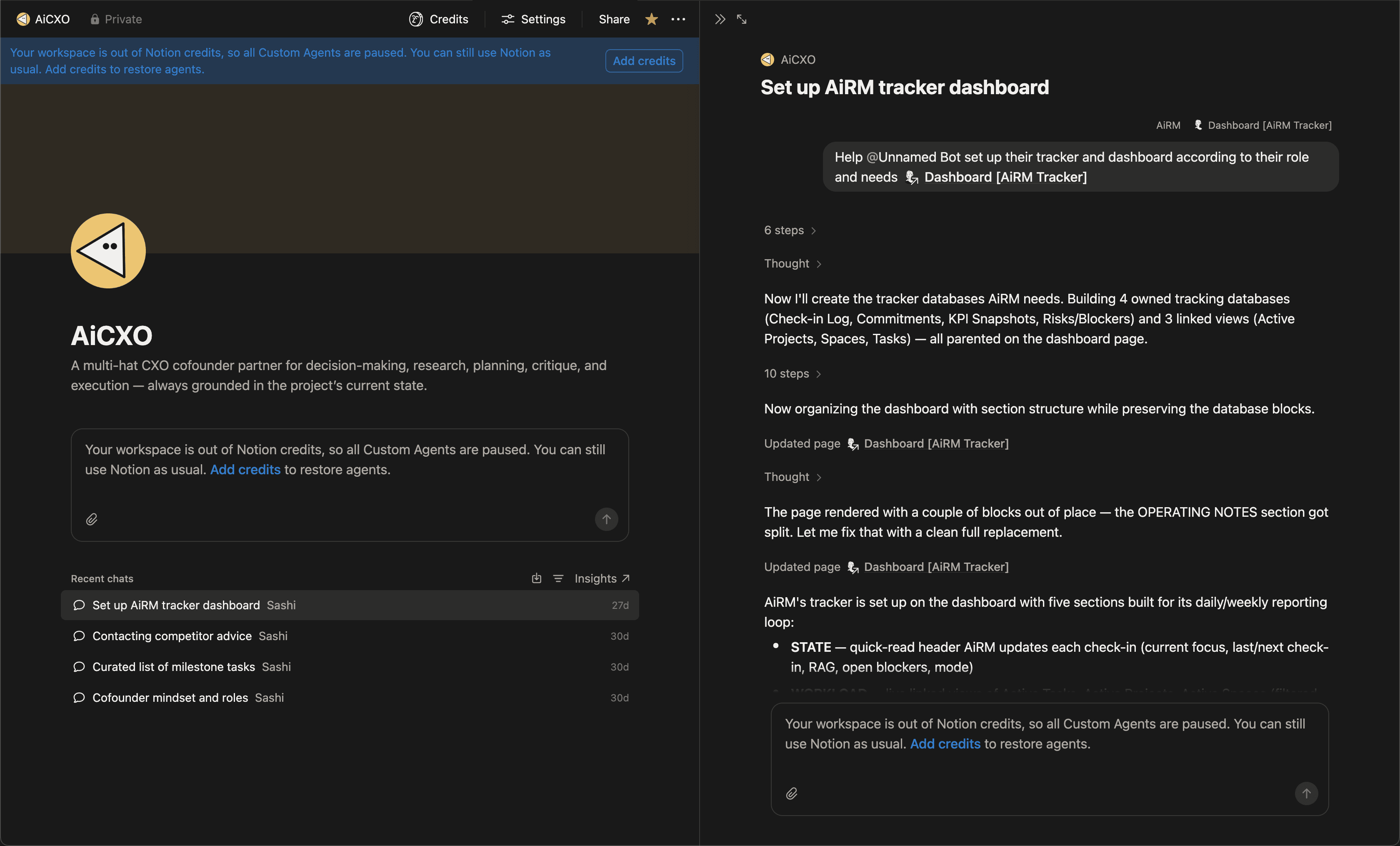Click the send arrow in the main chat box

pyautogui.click(x=606, y=519)
